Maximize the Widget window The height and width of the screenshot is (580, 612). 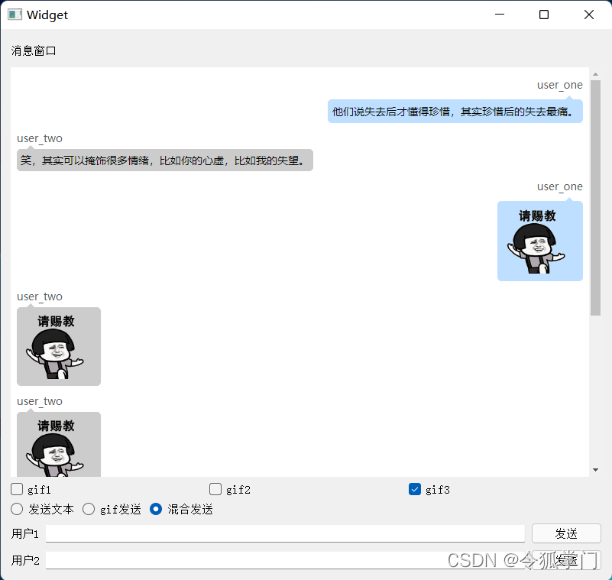tap(544, 15)
